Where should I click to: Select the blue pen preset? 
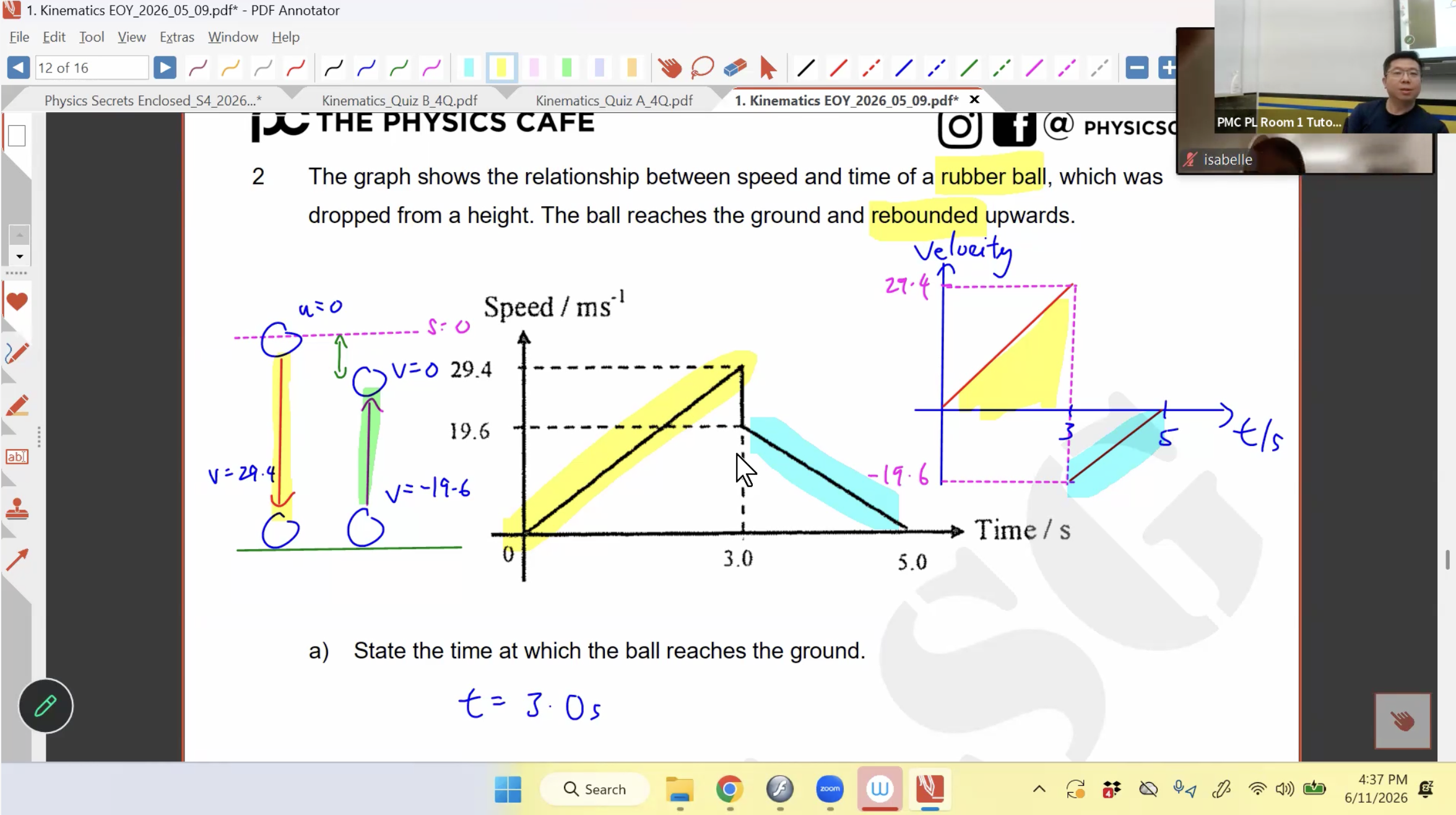(366, 68)
